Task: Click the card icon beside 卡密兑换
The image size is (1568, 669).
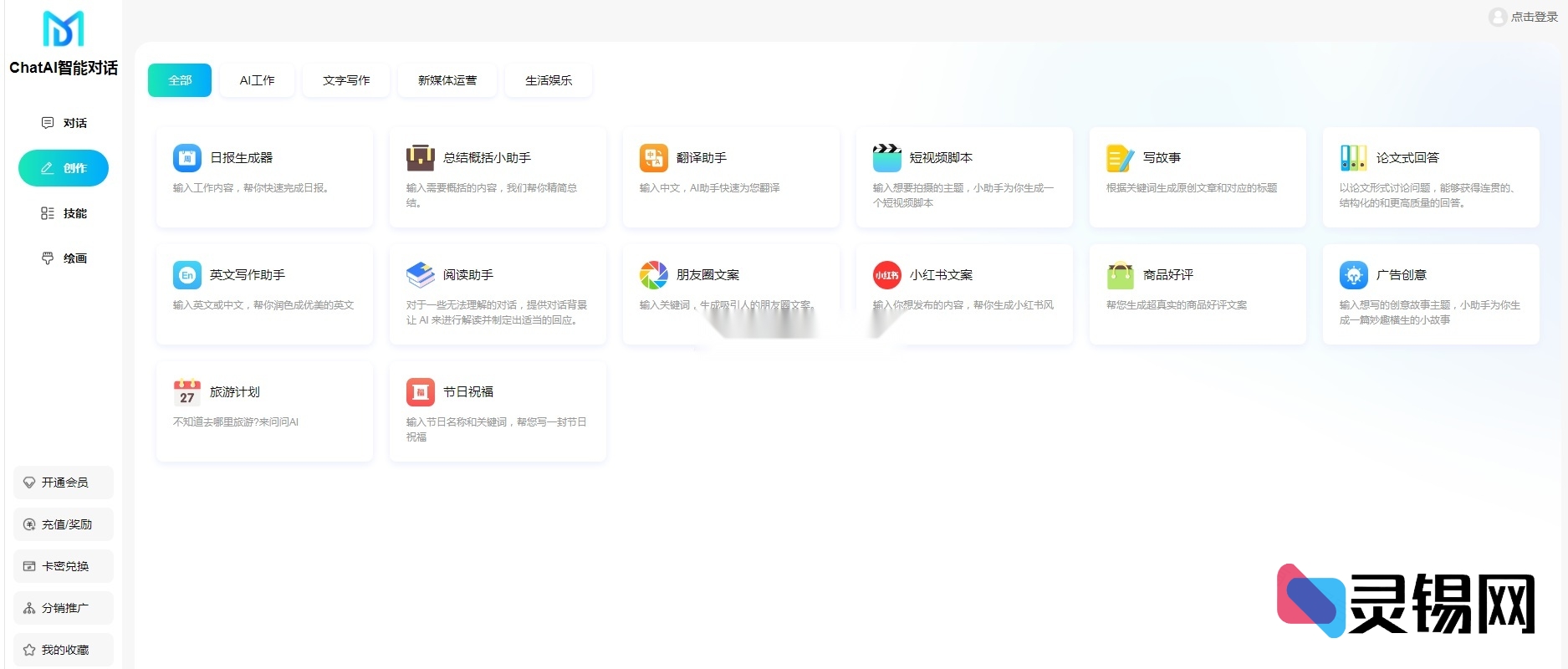Action: tap(29, 566)
